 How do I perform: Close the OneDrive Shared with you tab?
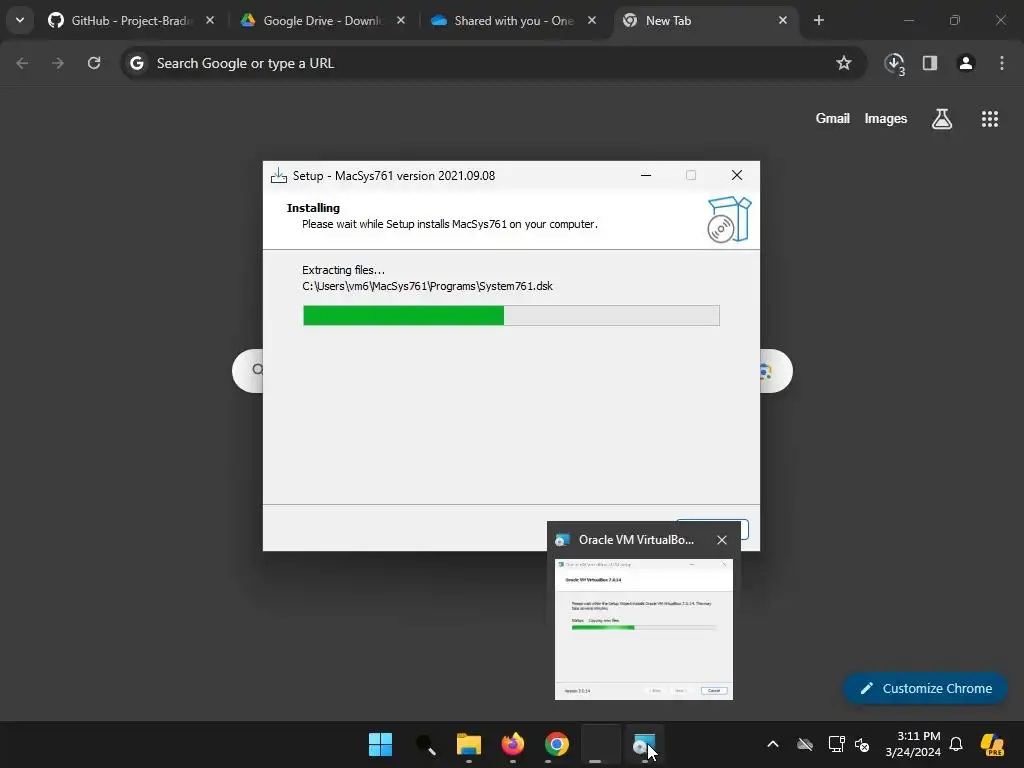(x=592, y=20)
